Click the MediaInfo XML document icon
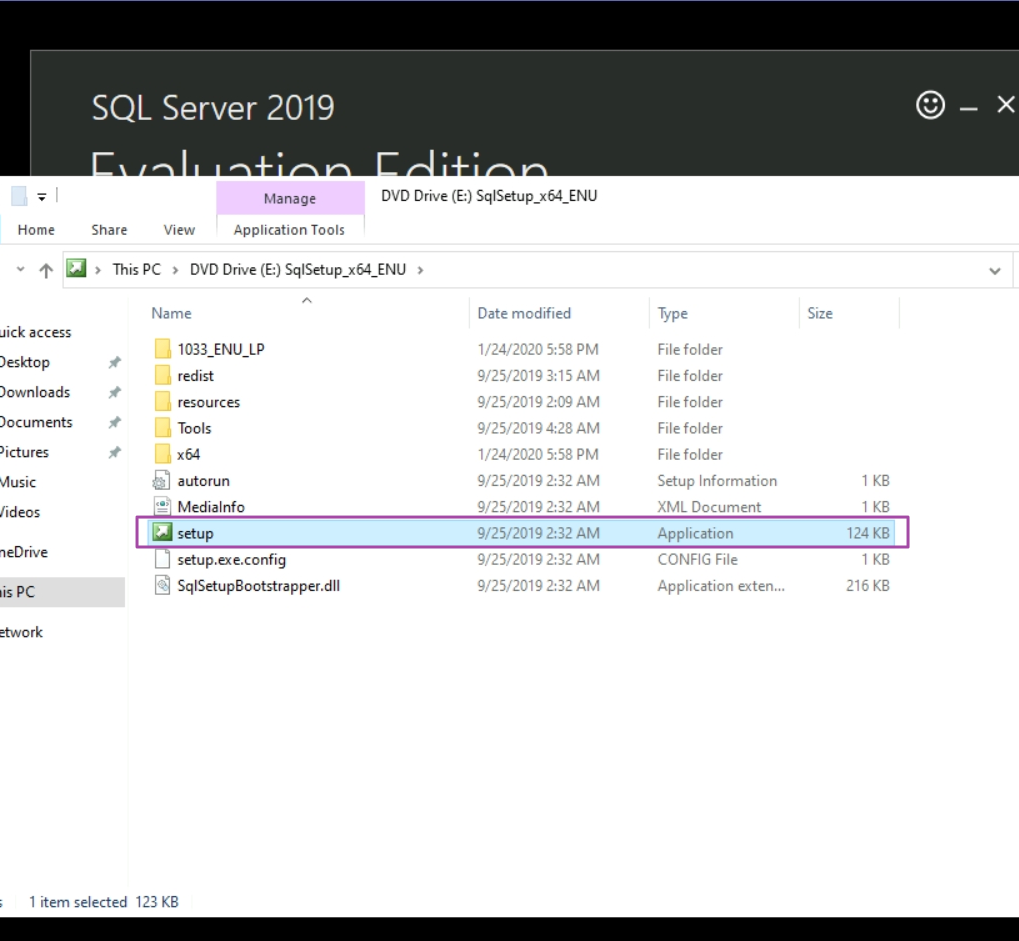The image size is (1019, 941). (x=162, y=506)
